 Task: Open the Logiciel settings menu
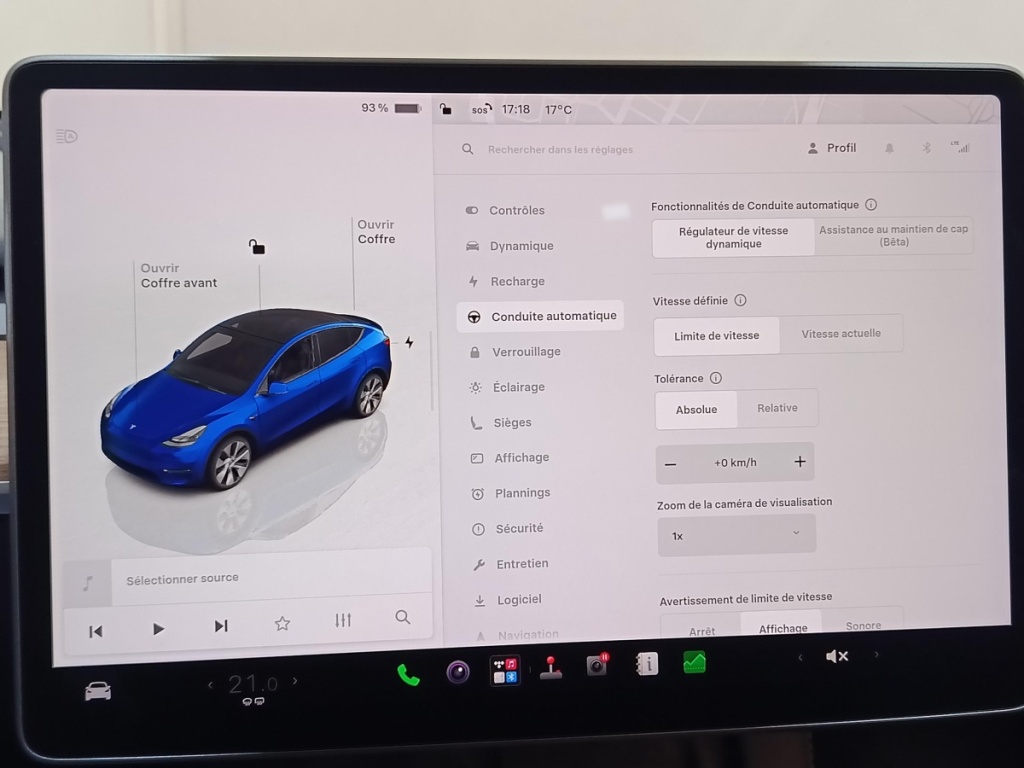click(508, 600)
